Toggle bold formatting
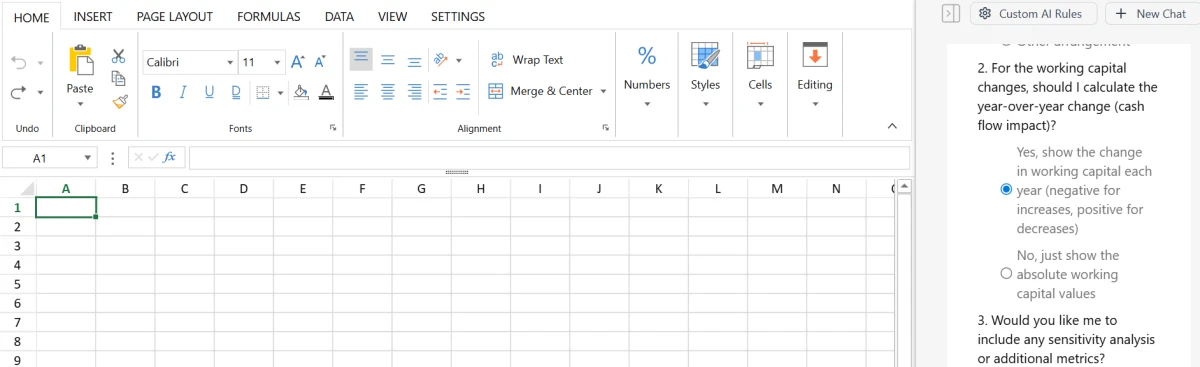Viewport: 1200px width, 367px height. pos(156,92)
